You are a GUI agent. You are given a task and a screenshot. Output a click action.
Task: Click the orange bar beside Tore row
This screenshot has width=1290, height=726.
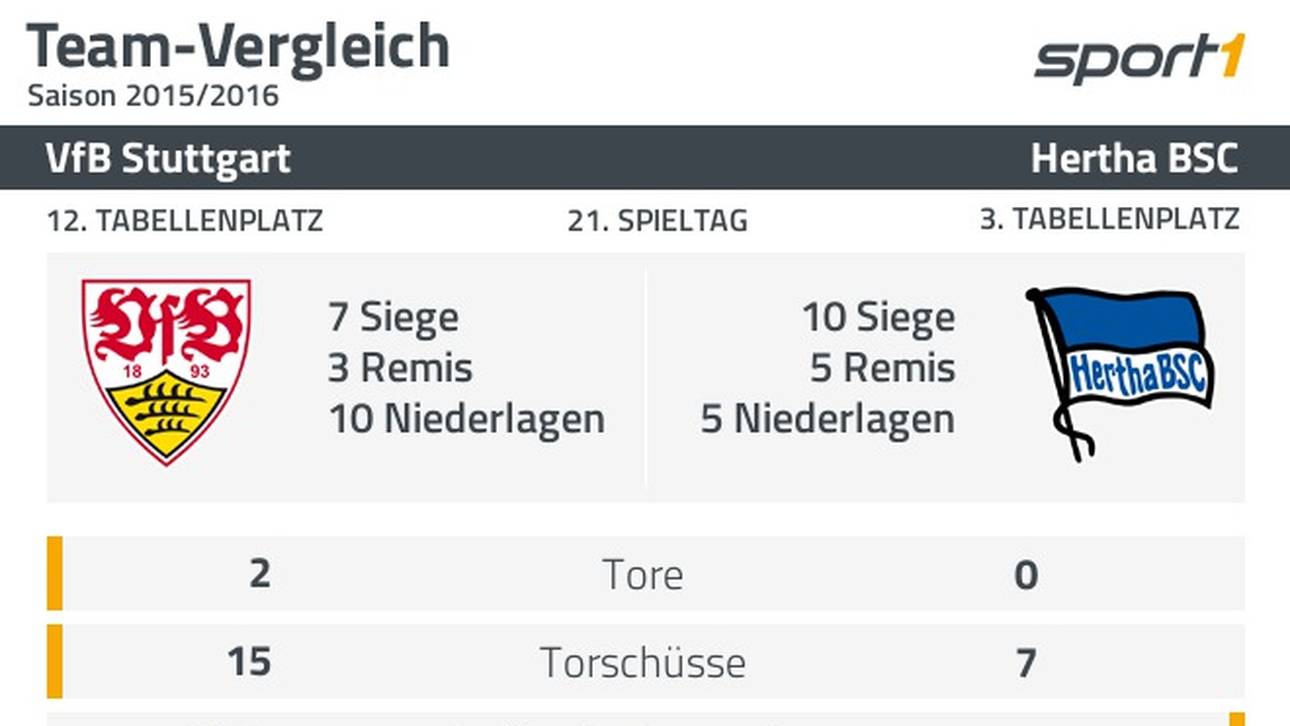click(55, 573)
